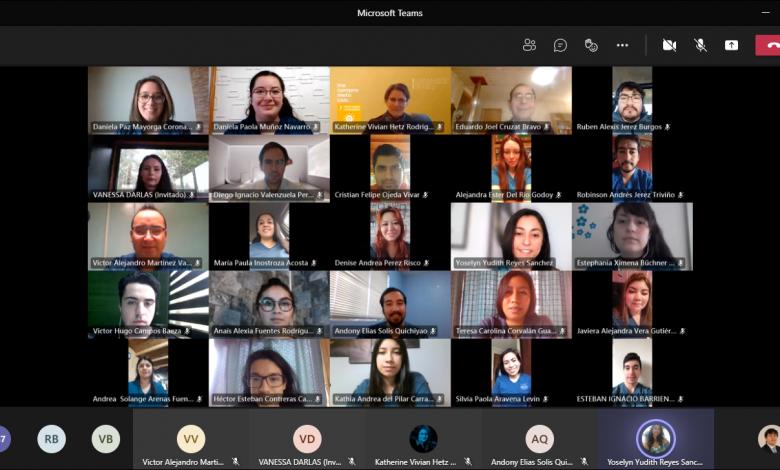The height and width of the screenshot is (470, 780).
Task: Open the raise hand reactions icon
Action: pyautogui.click(x=591, y=45)
